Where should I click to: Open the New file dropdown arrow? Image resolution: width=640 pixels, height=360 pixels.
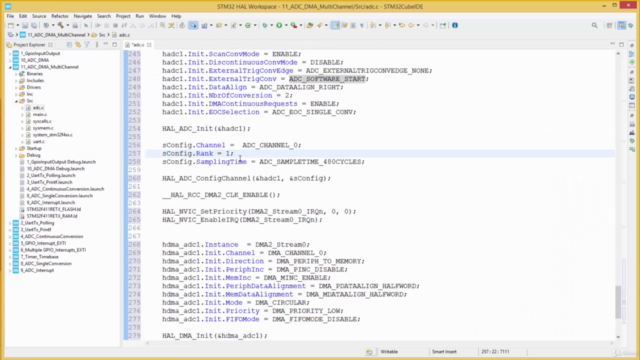pyautogui.click(x=17, y=25)
